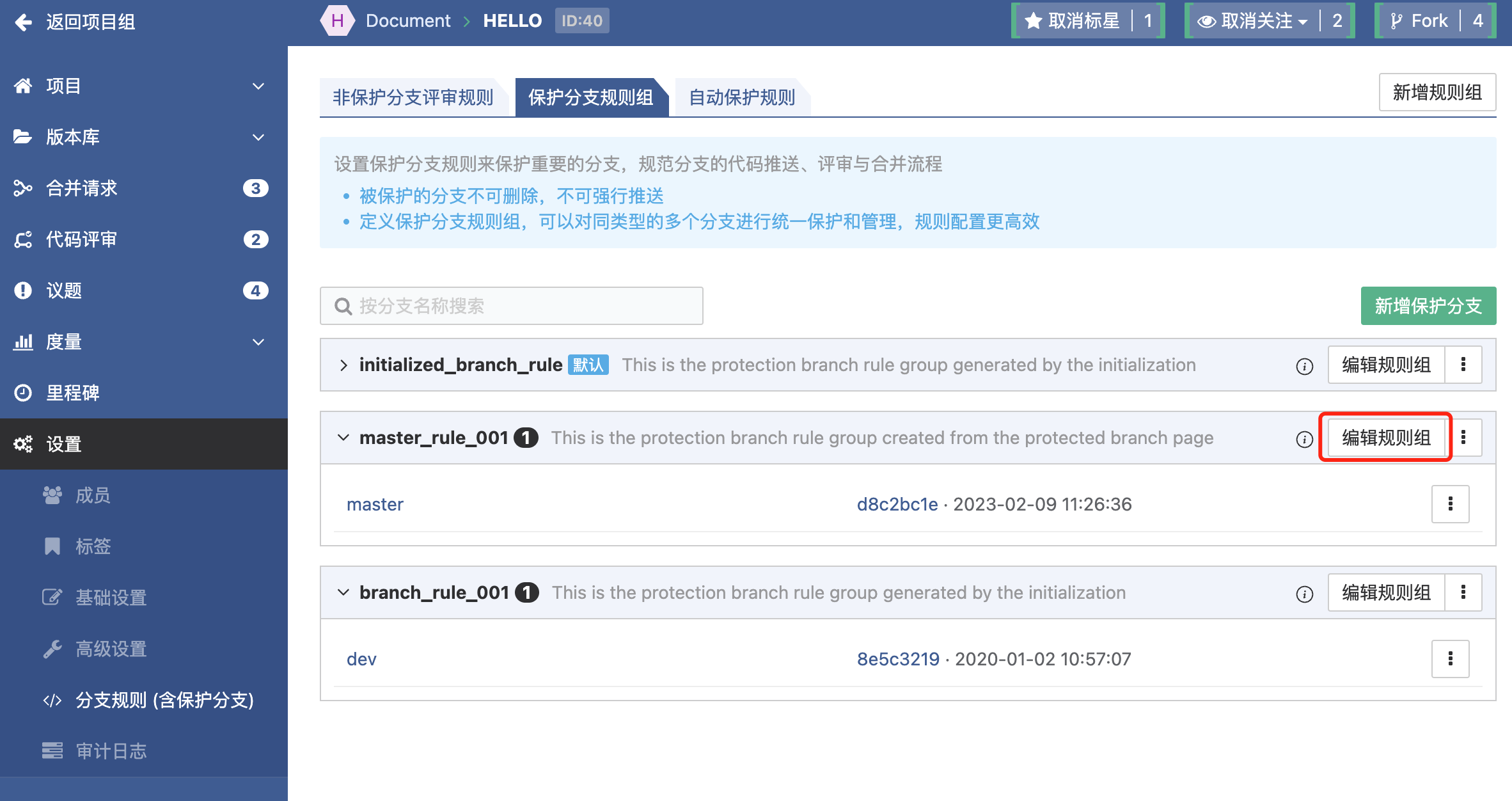Open three-dot menu for dev branch row

(x=1450, y=659)
